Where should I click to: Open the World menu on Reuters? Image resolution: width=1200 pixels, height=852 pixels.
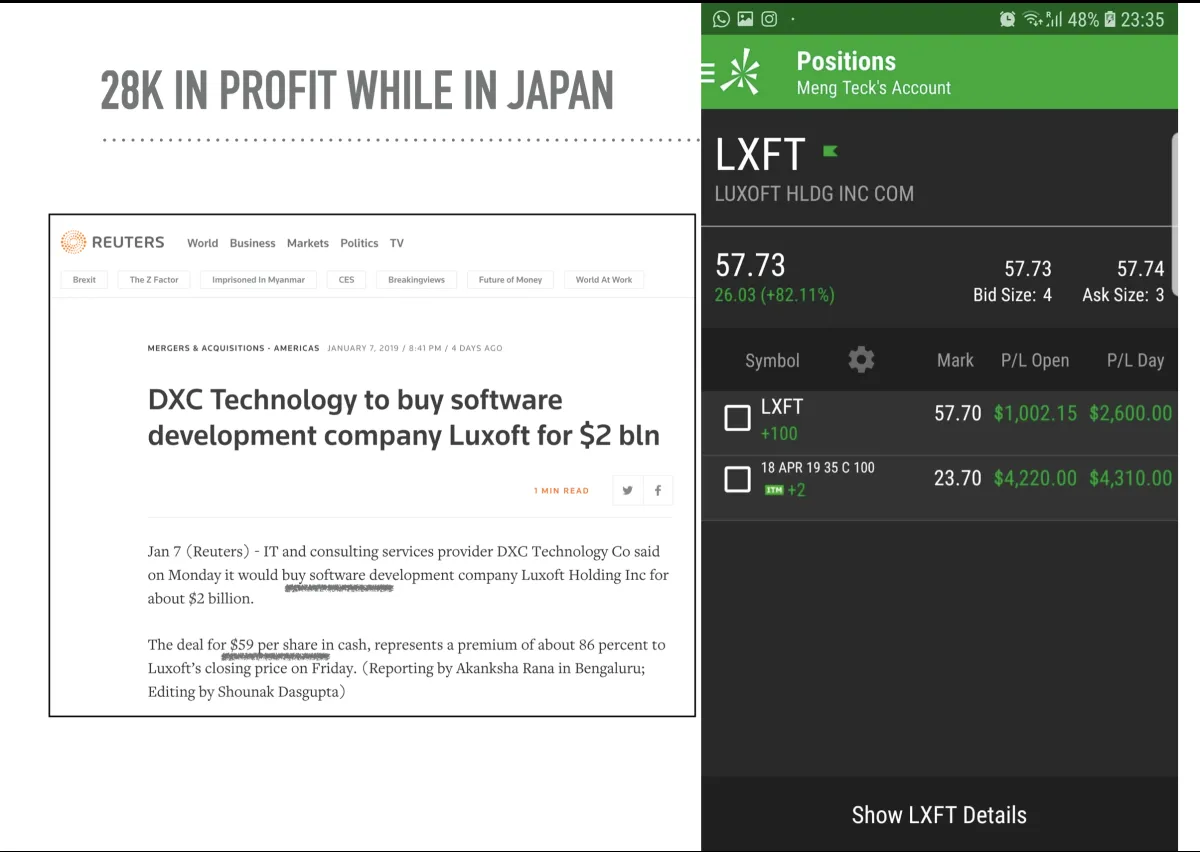tap(202, 243)
